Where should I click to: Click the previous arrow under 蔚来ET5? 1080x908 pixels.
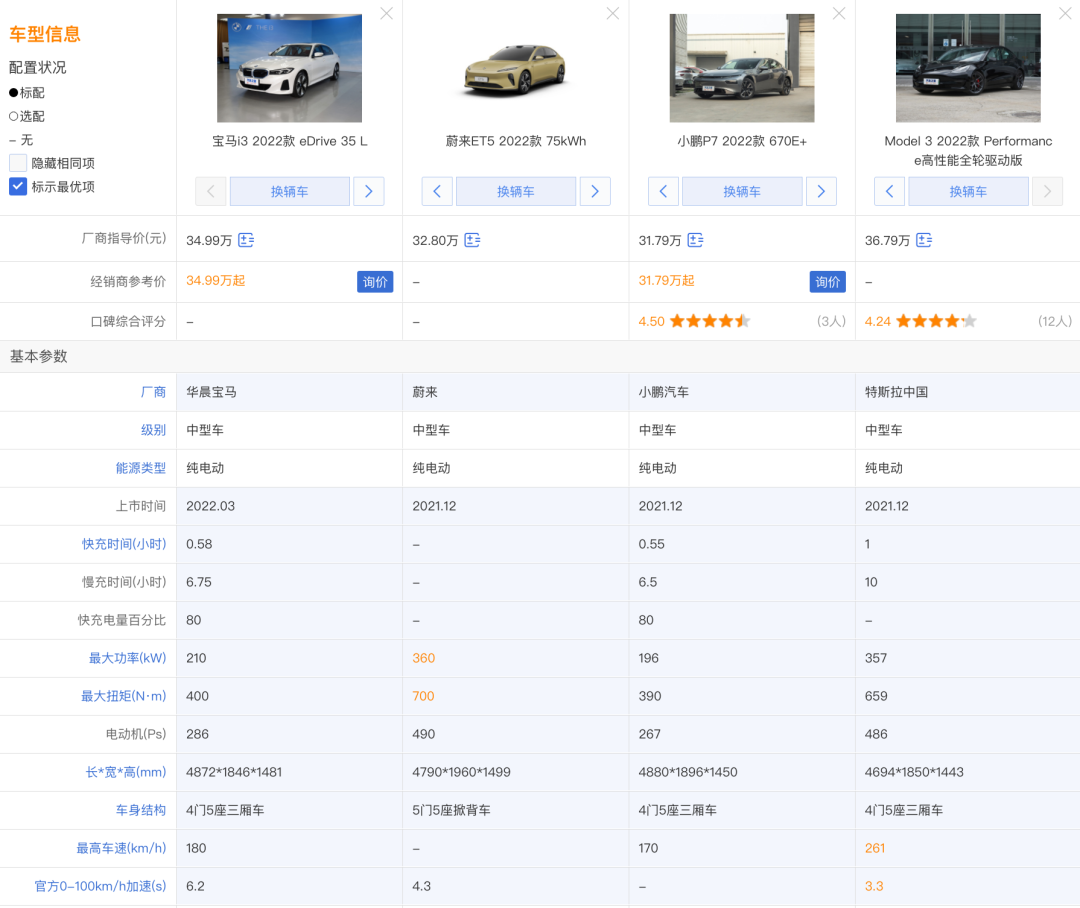(437, 192)
